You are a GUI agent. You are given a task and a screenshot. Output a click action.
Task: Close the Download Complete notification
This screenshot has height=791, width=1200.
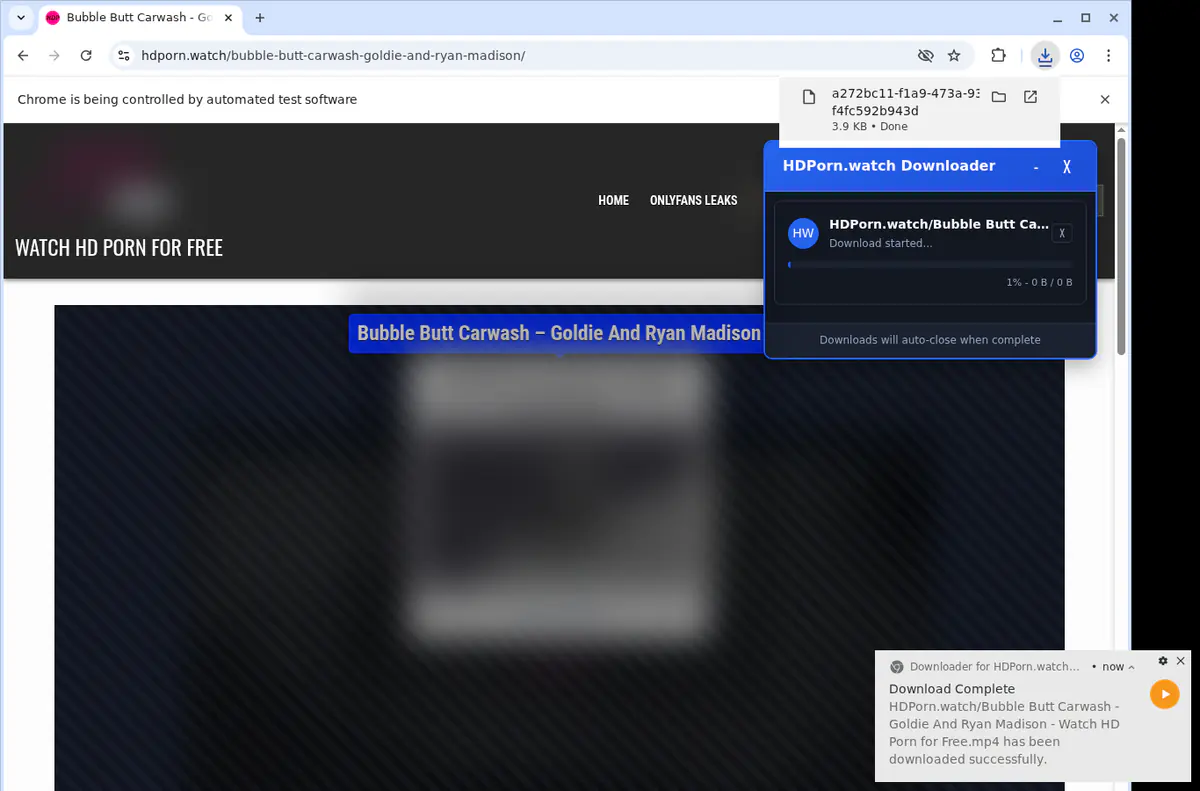tap(1180, 661)
